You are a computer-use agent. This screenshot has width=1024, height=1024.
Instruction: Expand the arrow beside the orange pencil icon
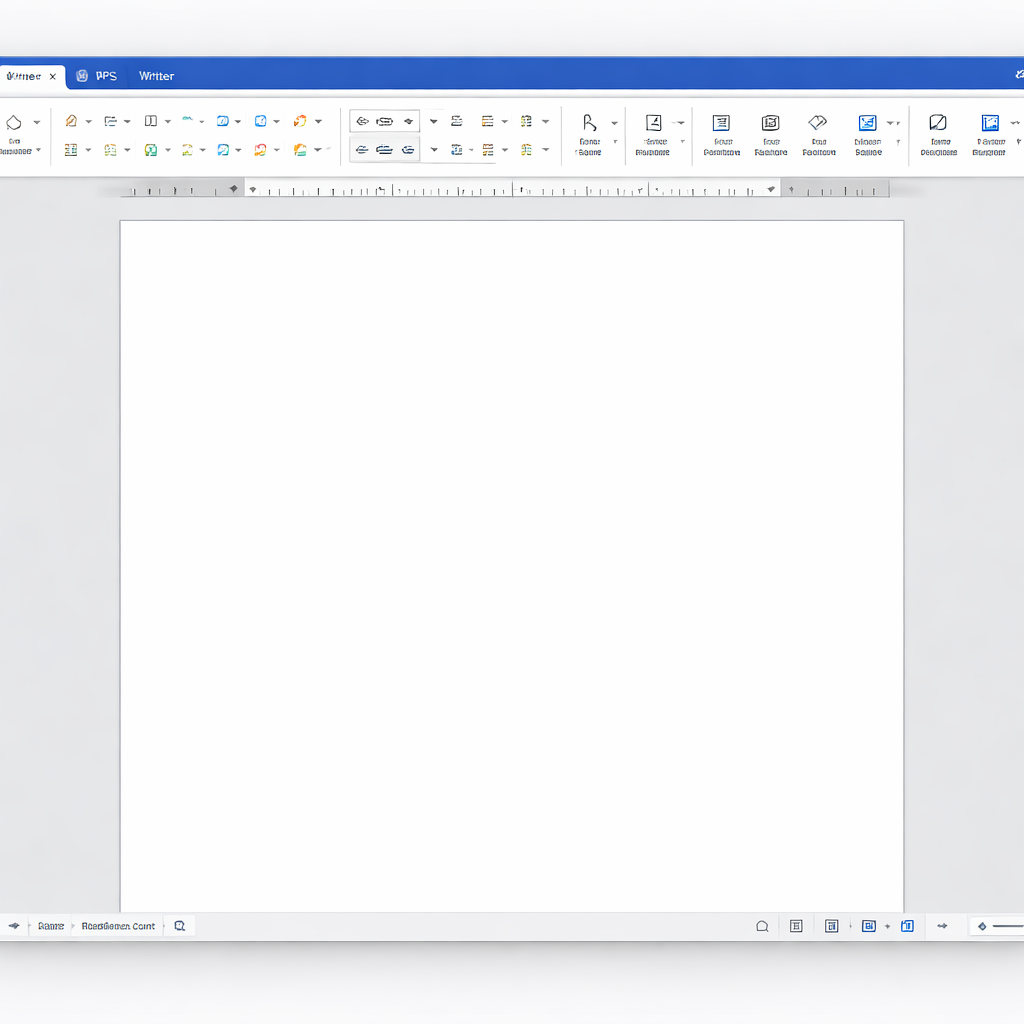pyautogui.click(x=88, y=122)
